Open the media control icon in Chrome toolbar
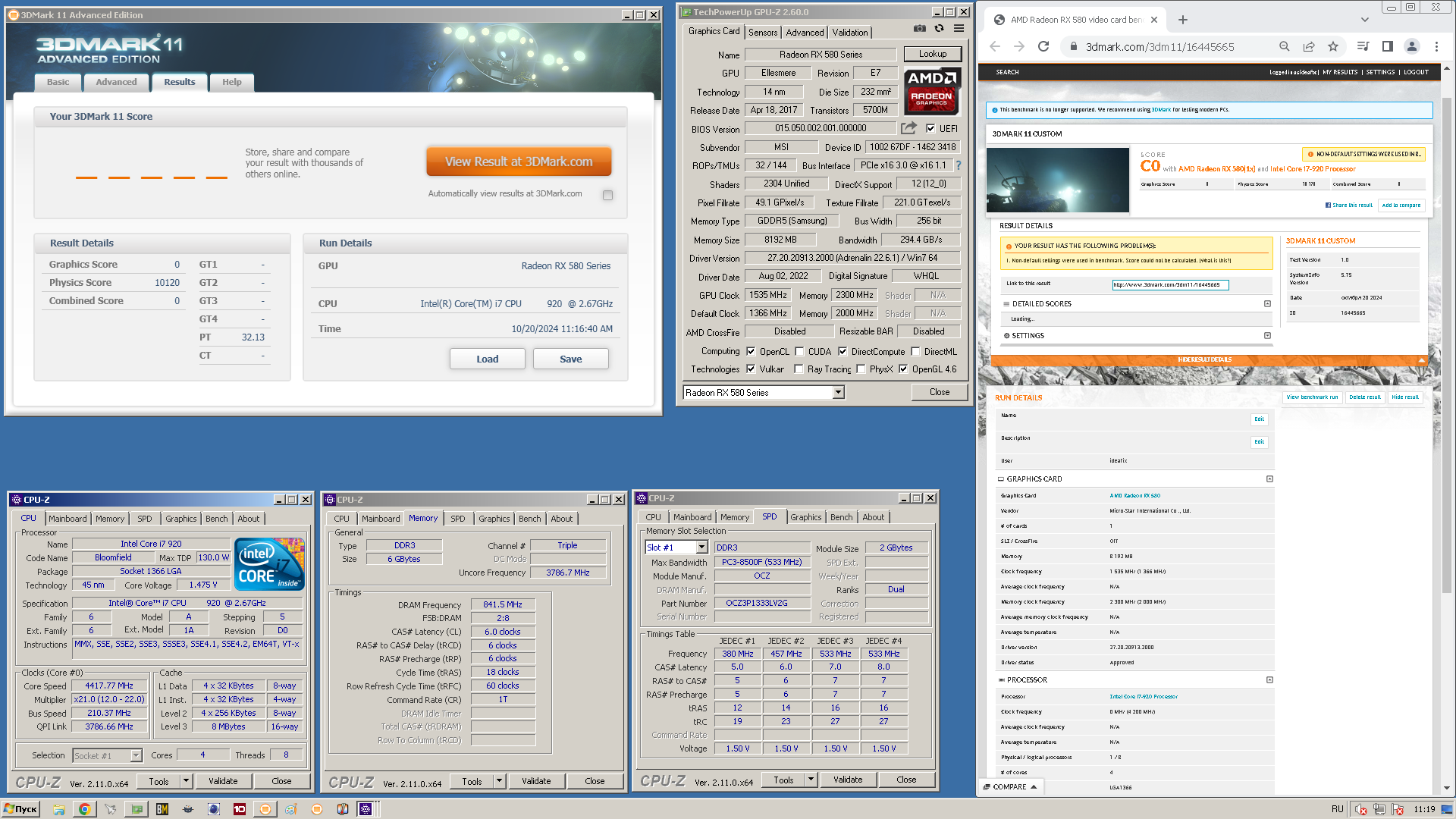 1363,46
